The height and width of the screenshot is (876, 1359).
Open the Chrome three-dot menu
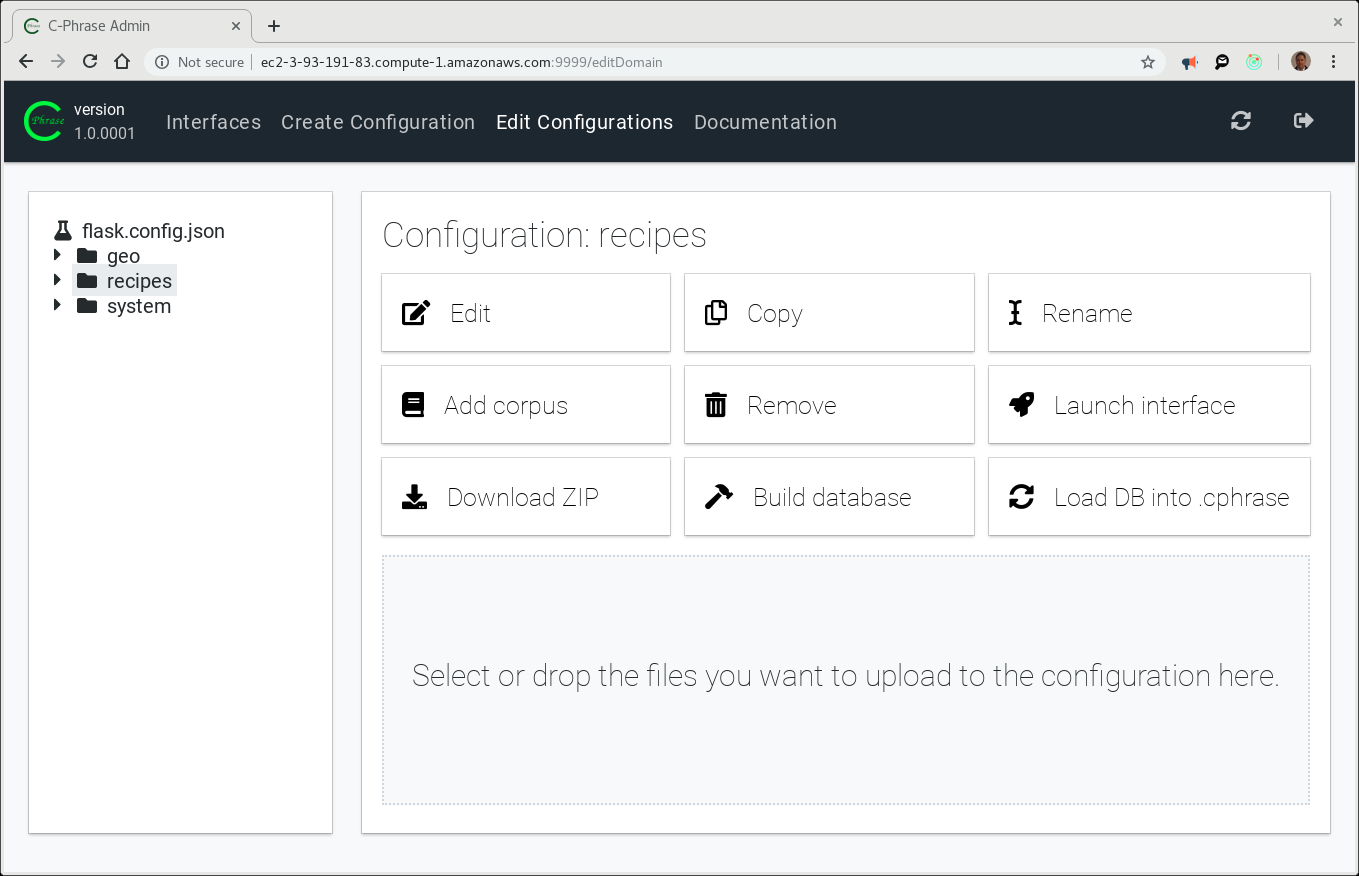1333,62
